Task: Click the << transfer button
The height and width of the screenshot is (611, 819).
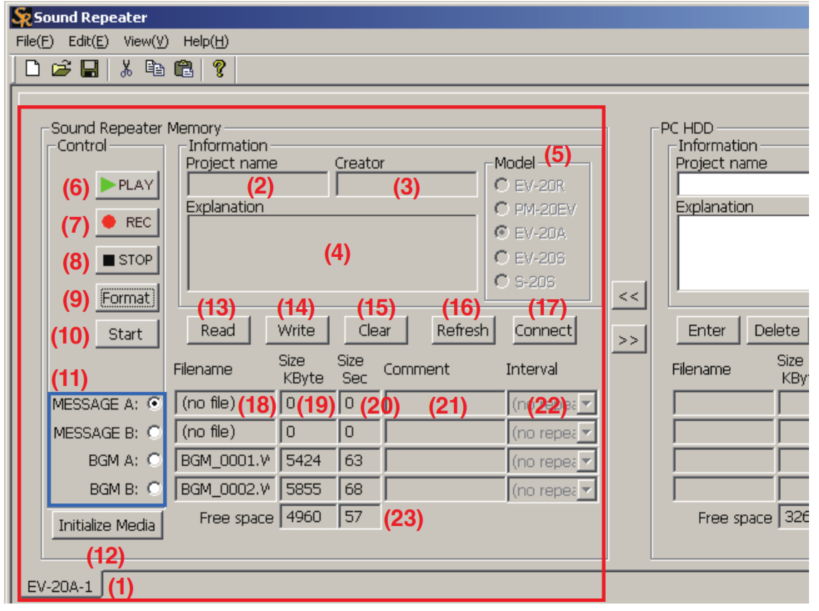Action: click(x=628, y=296)
